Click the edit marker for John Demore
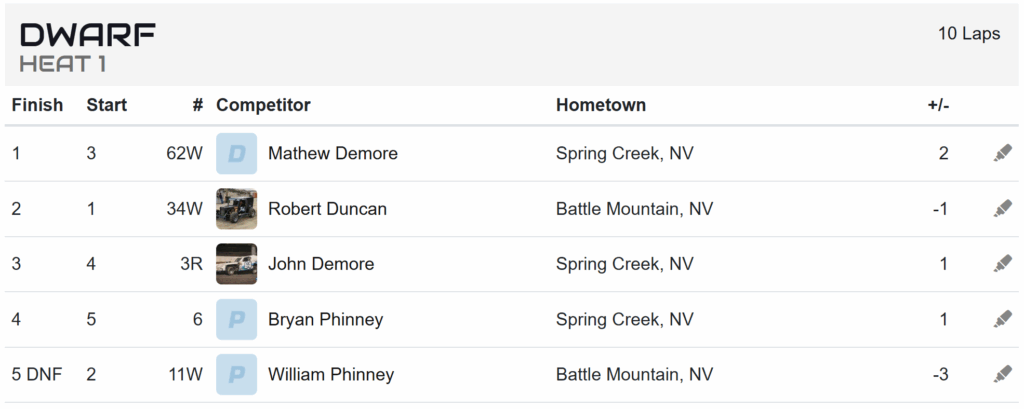 [x=1002, y=264]
